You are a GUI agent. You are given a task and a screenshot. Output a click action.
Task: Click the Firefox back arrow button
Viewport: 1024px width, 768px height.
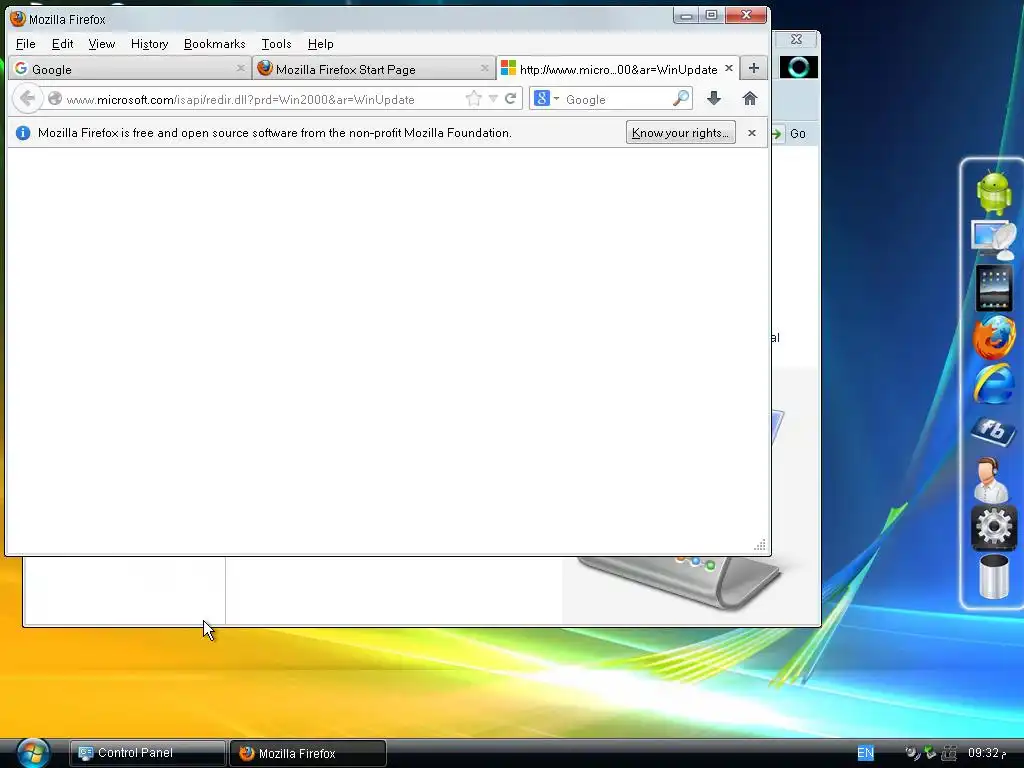27,99
